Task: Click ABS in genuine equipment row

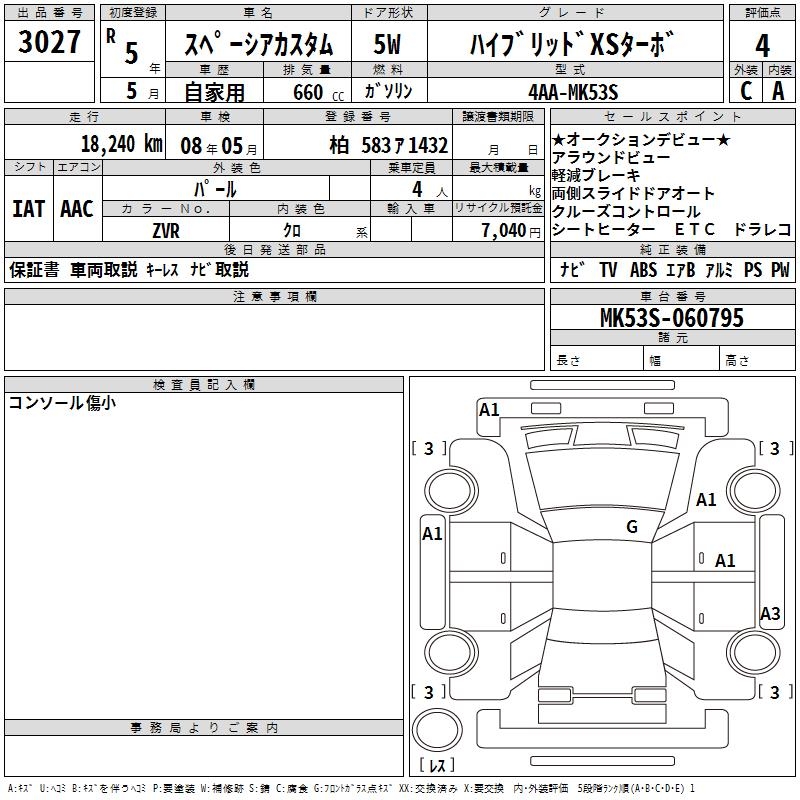Action: click(643, 269)
